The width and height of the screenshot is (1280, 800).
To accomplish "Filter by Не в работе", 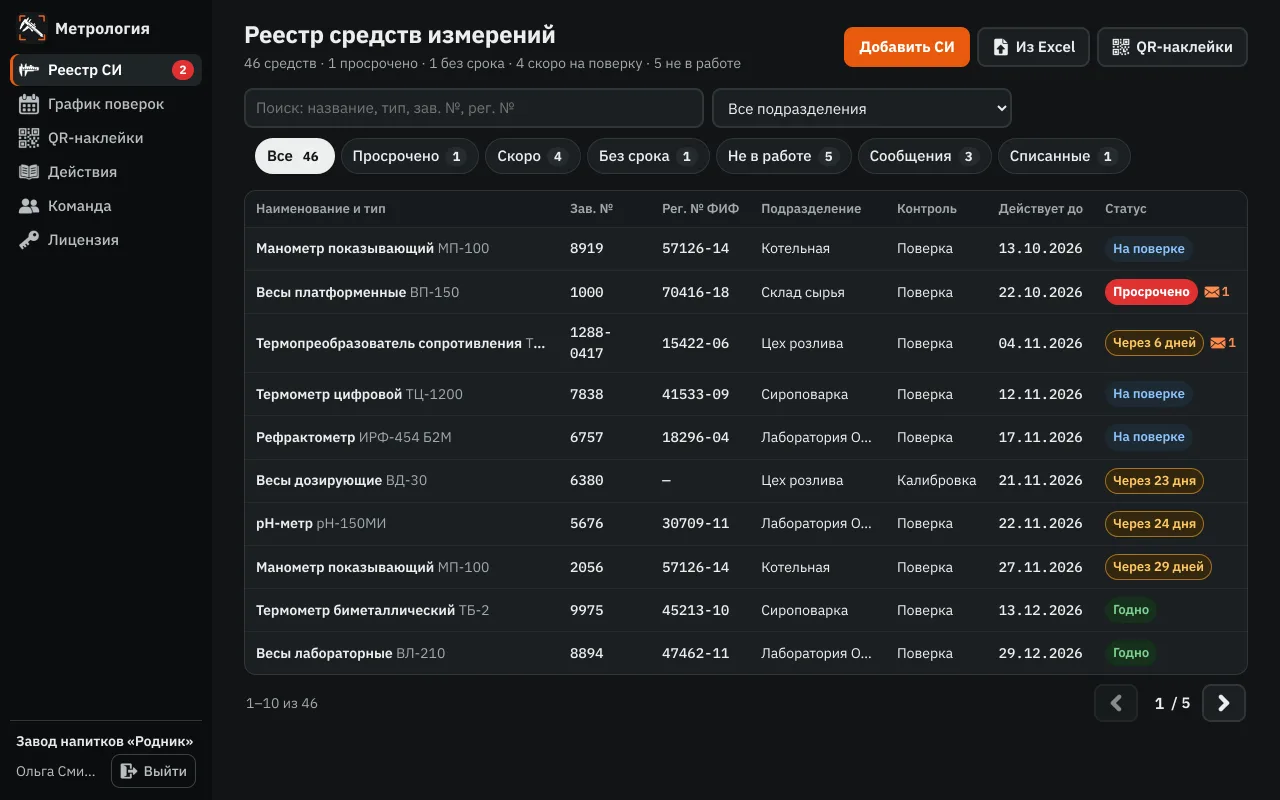I will [783, 156].
